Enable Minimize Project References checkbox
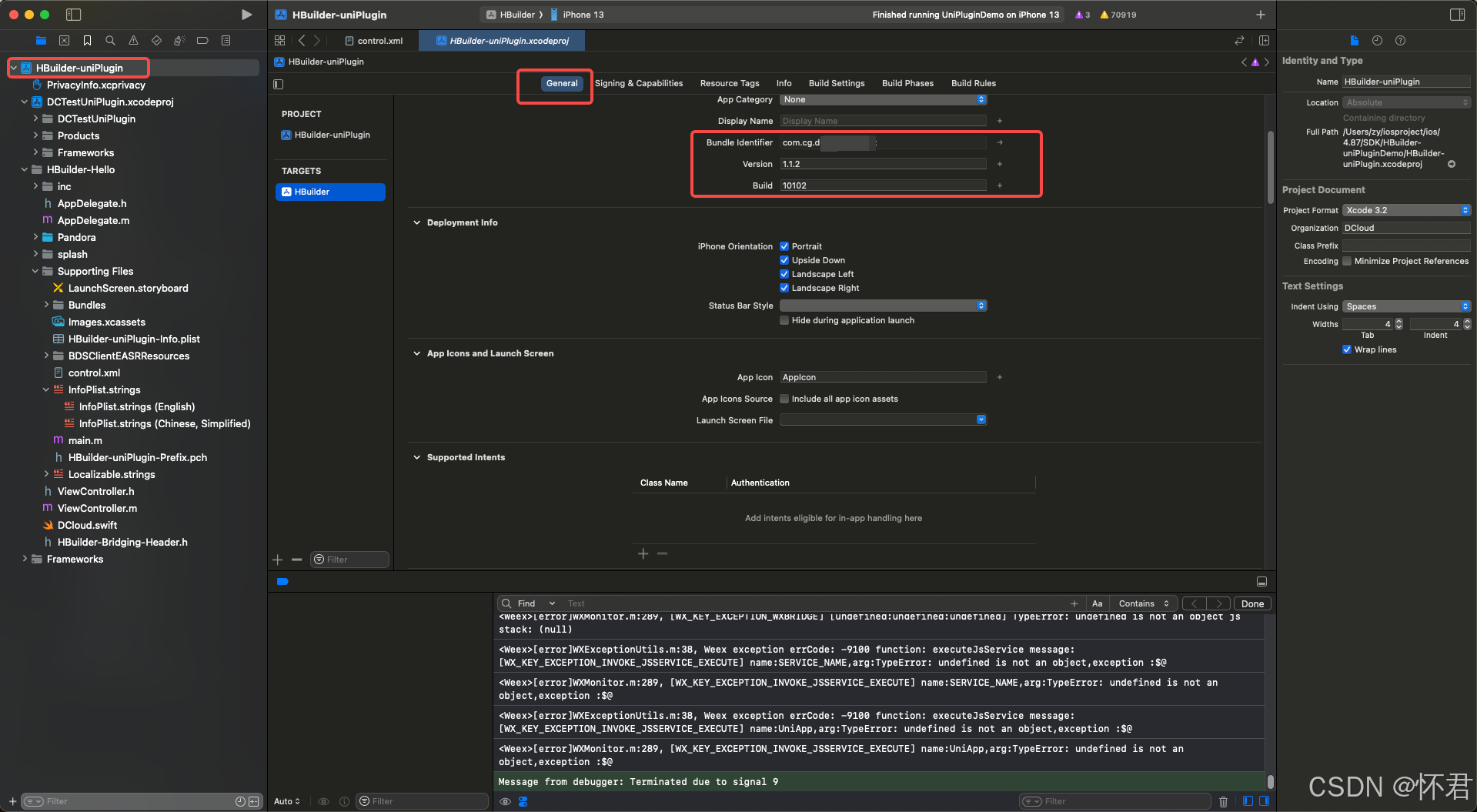Viewport: 1477px width, 812px height. pyautogui.click(x=1347, y=261)
